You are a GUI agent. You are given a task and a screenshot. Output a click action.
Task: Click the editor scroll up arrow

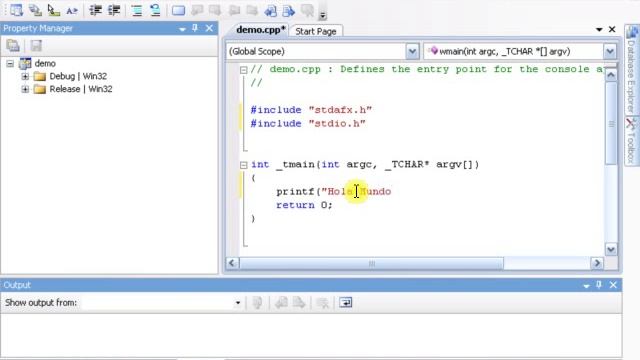(x=611, y=75)
